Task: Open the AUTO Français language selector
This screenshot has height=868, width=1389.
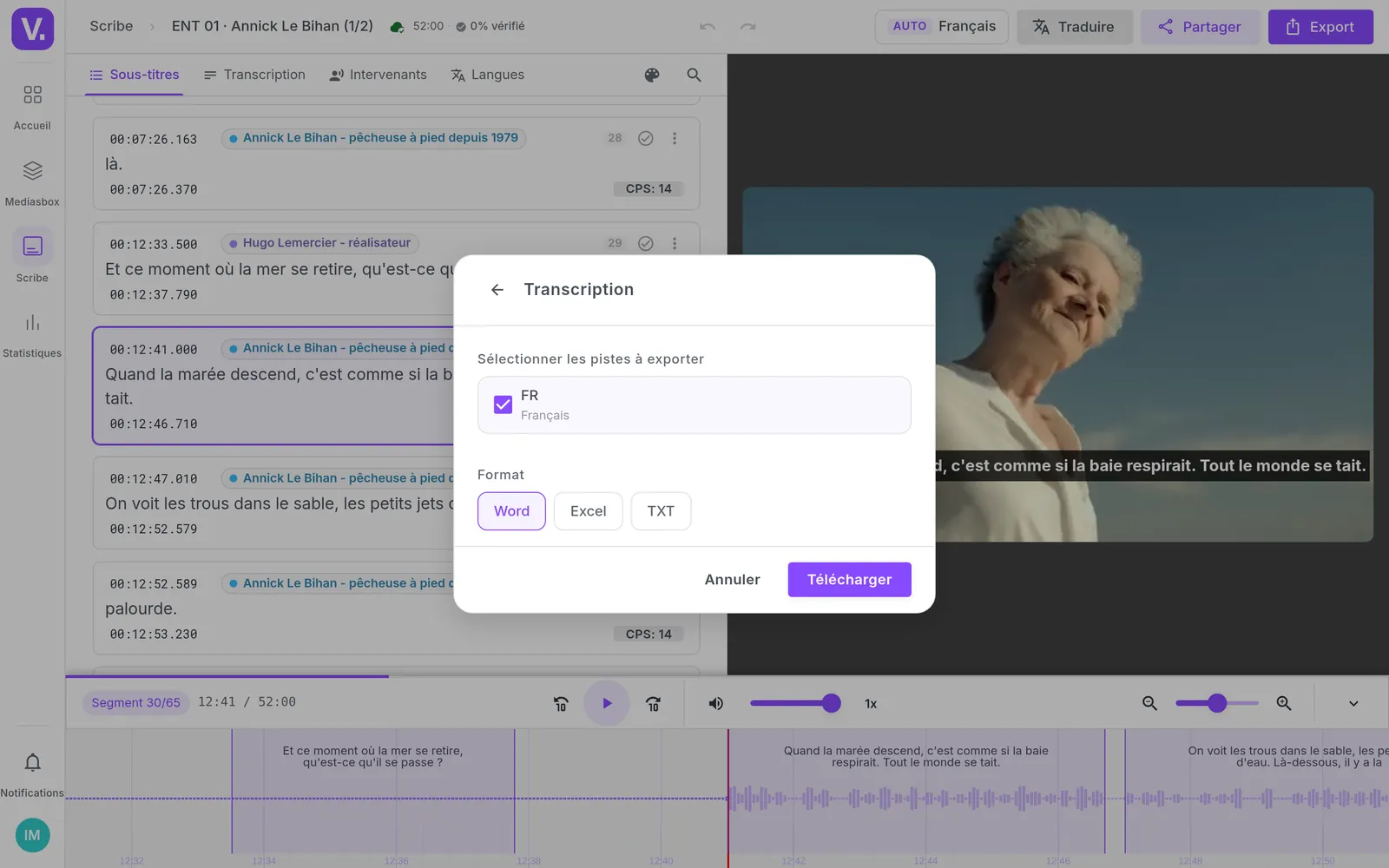Action: point(942,27)
